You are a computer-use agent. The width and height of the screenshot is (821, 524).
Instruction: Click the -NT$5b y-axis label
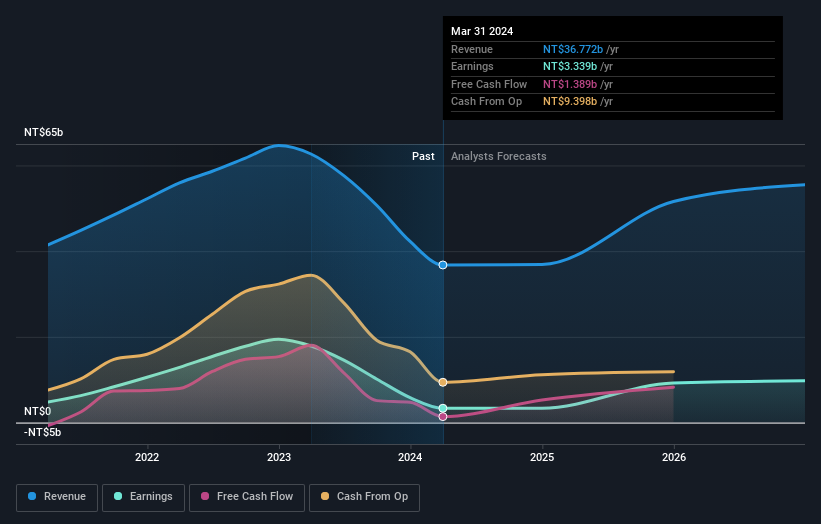tap(42, 432)
